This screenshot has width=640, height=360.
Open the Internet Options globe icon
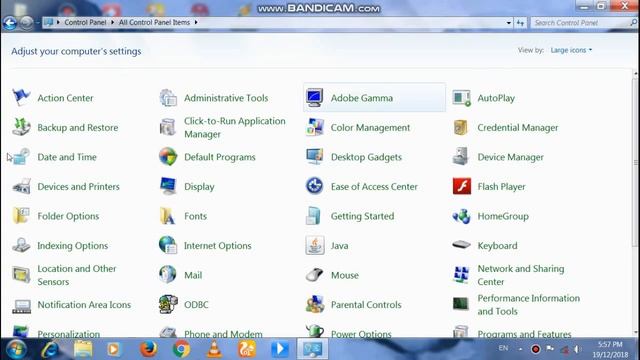pyautogui.click(x=168, y=245)
